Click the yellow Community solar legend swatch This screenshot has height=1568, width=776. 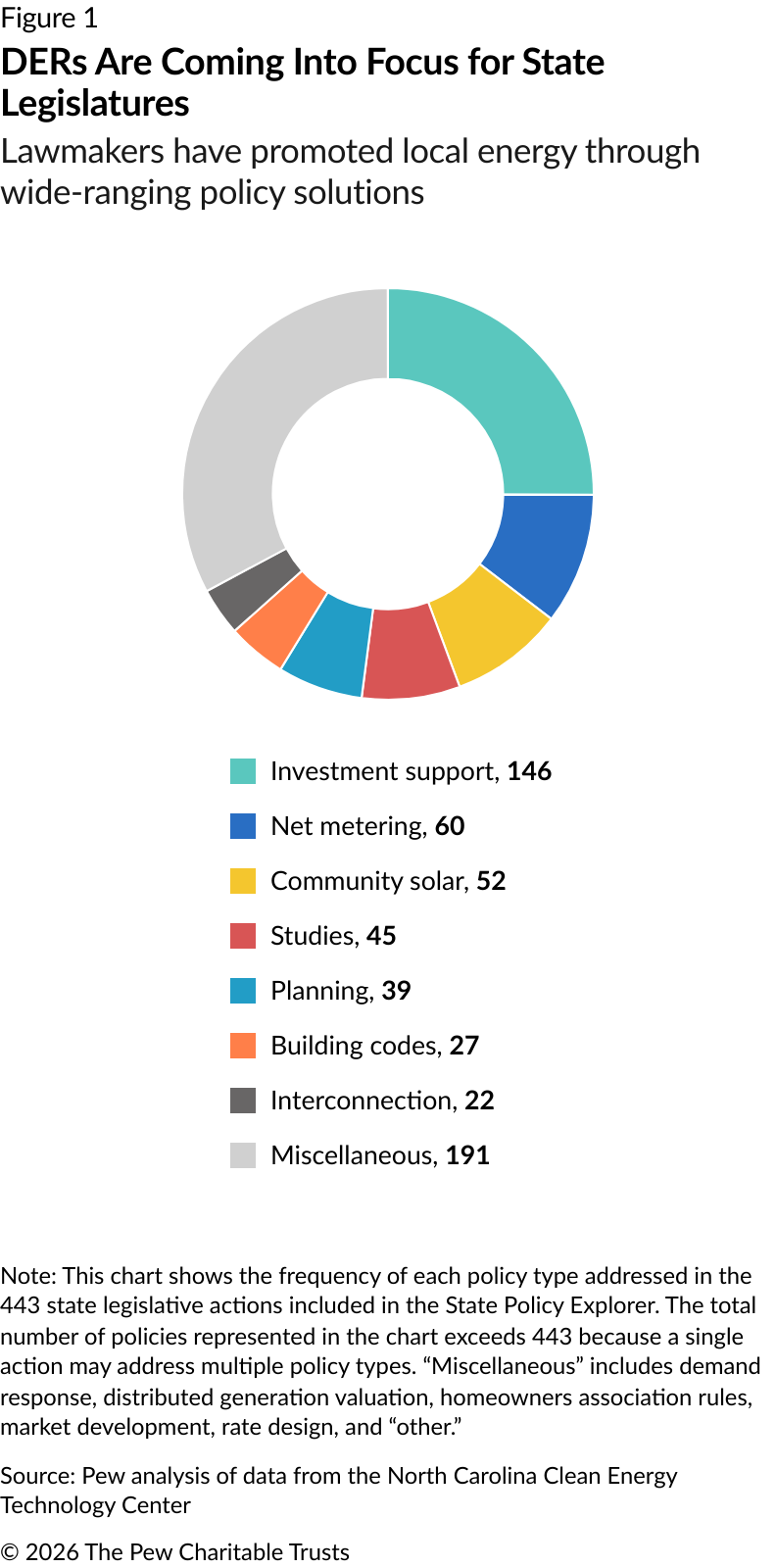point(243,881)
